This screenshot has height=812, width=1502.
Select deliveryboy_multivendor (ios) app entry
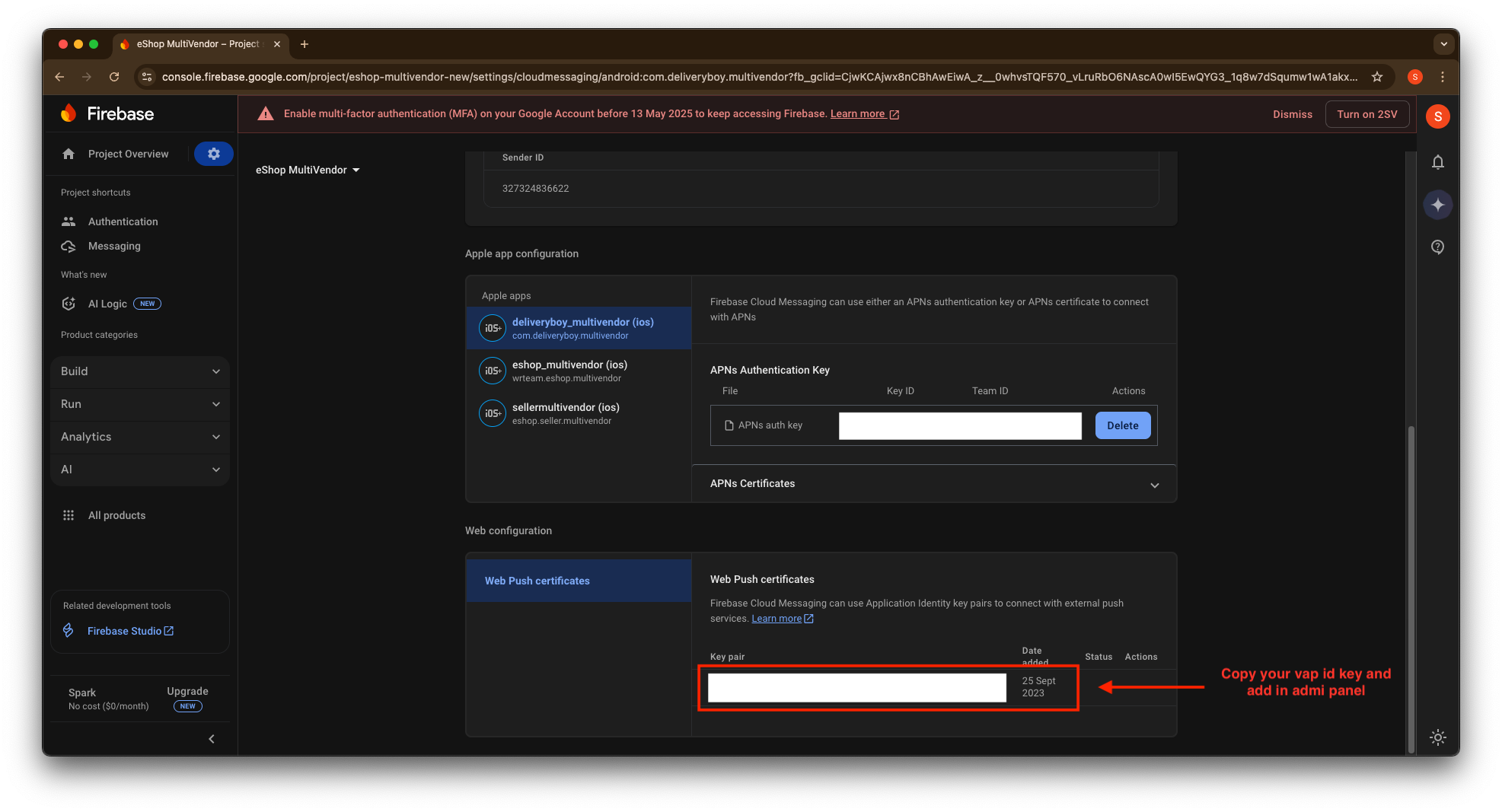(x=579, y=328)
